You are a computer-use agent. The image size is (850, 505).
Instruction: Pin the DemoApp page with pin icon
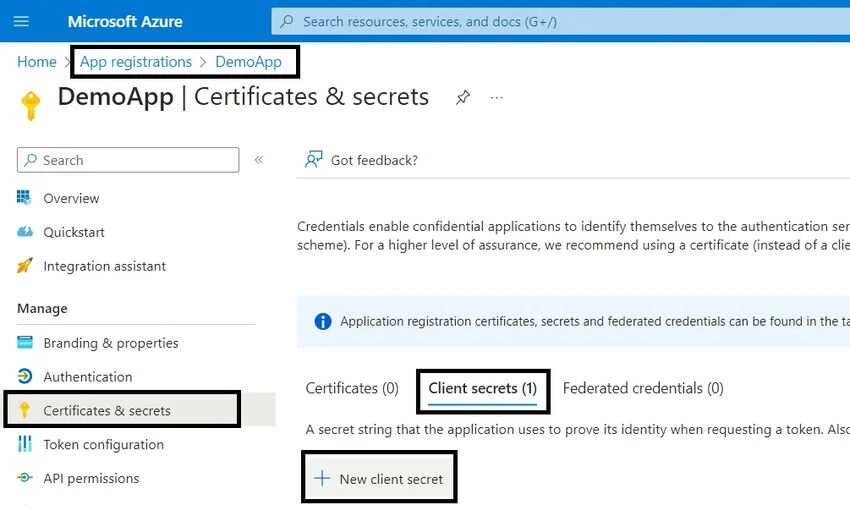coord(463,98)
